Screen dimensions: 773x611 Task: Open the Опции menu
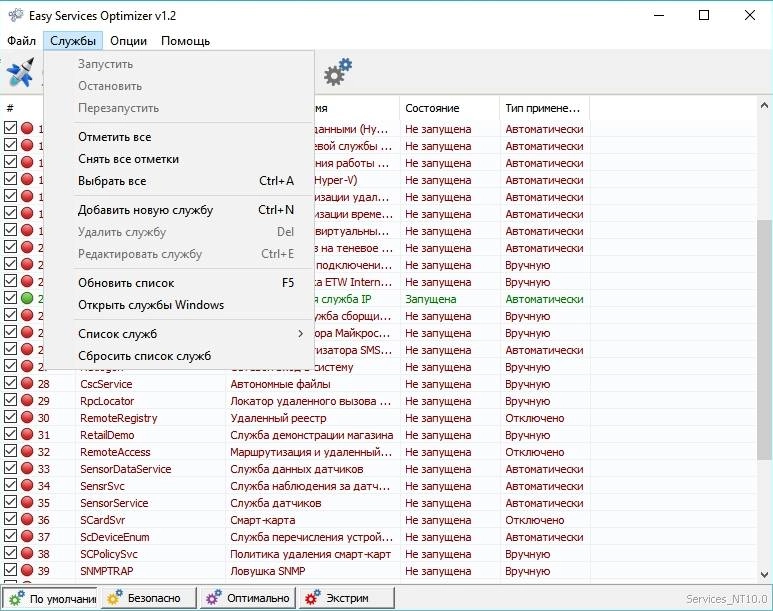click(128, 41)
